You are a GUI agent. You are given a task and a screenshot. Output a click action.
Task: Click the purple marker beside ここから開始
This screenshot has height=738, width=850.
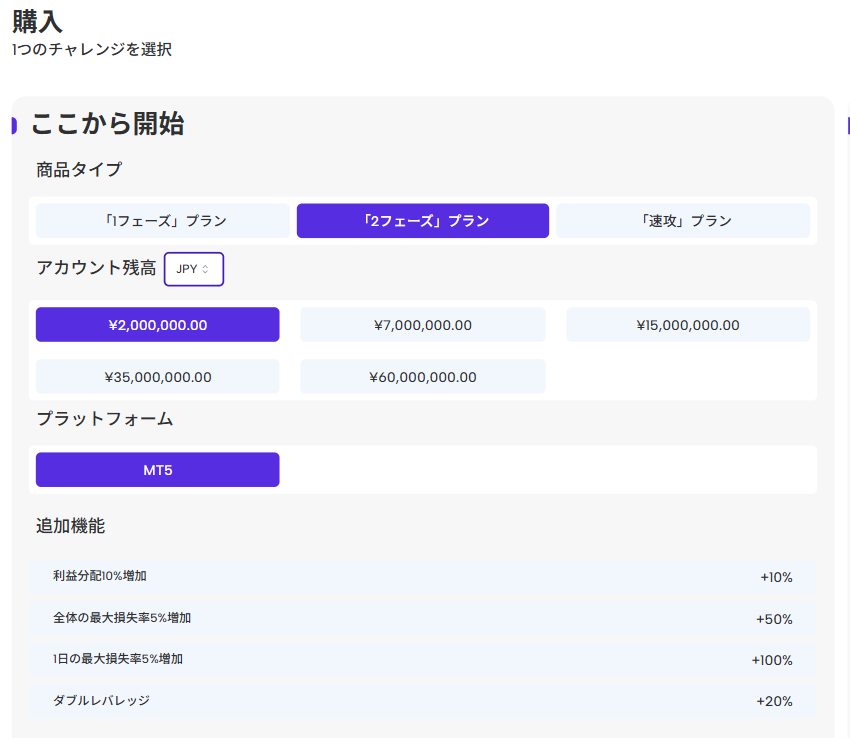click(x=14, y=125)
